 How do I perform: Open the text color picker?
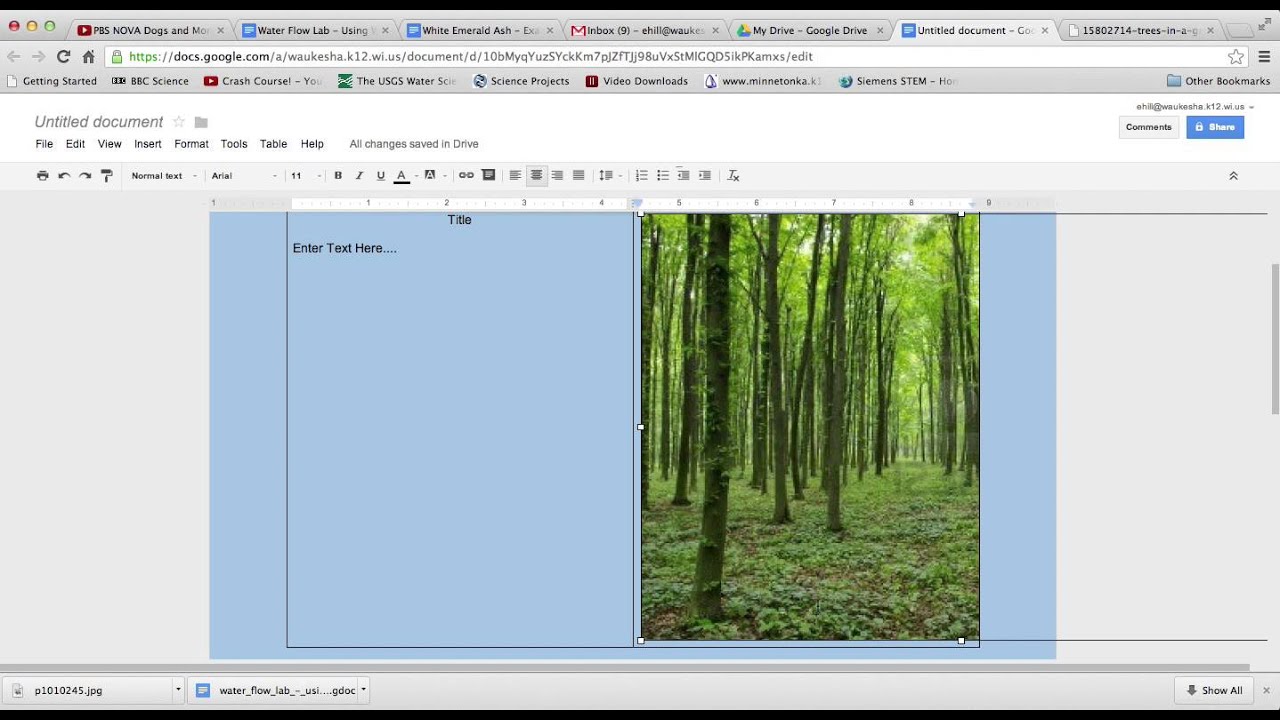(x=401, y=175)
